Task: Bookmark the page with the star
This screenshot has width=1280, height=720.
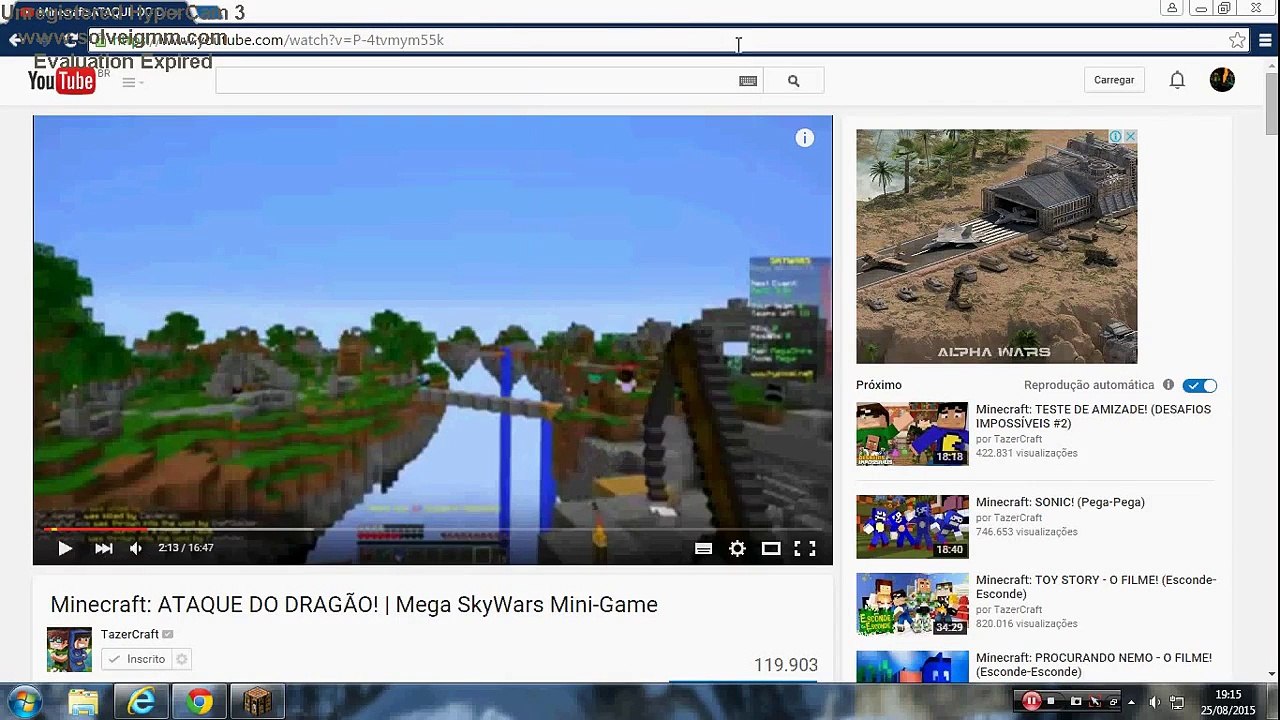Action: [1237, 40]
